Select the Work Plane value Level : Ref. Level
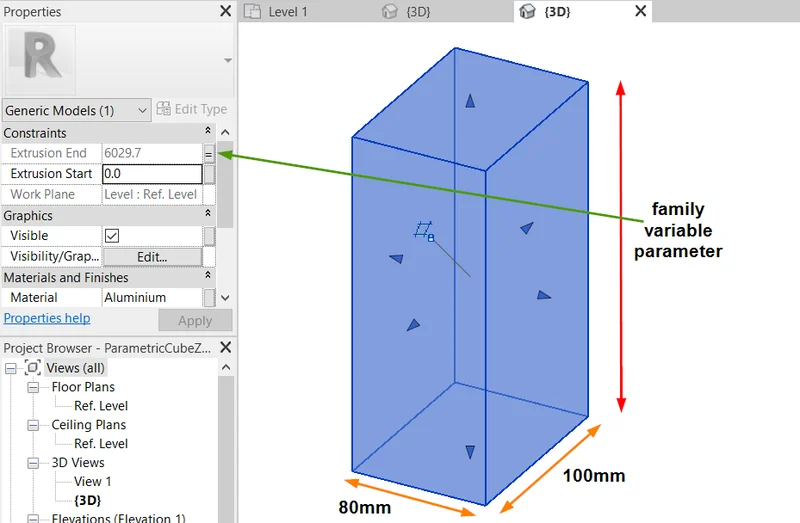Image resolution: width=800 pixels, height=523 pixels. coord(151,194)
